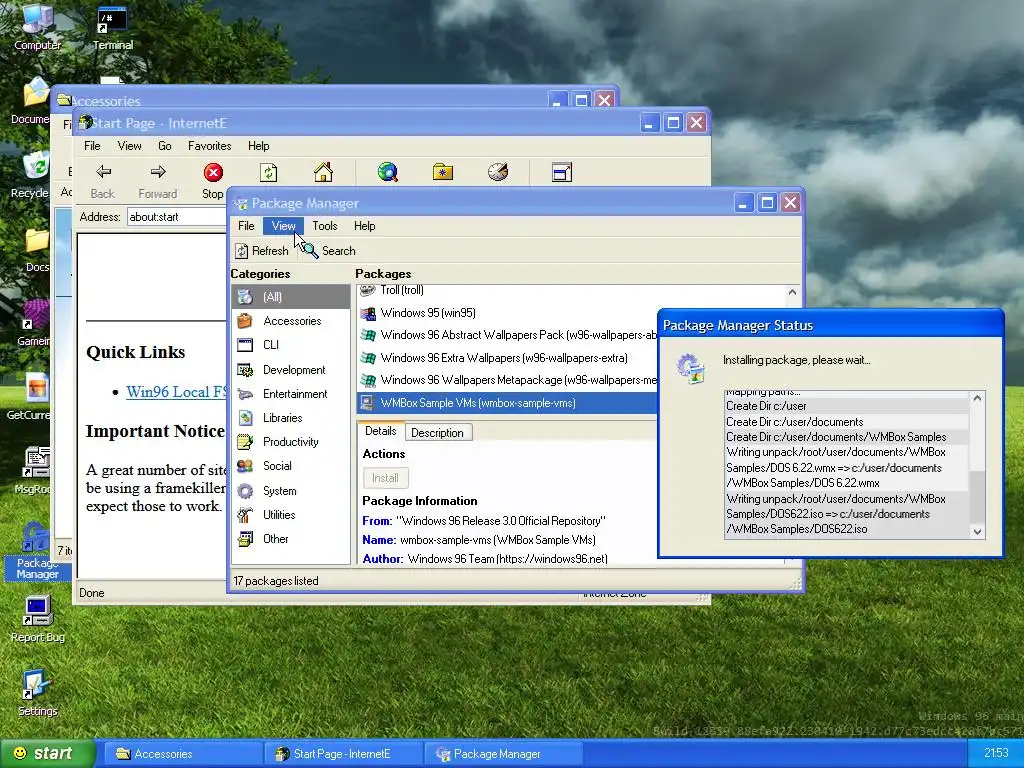Maximize the Package Manager window
This screenshot has width=1024, height=768.
767,203
